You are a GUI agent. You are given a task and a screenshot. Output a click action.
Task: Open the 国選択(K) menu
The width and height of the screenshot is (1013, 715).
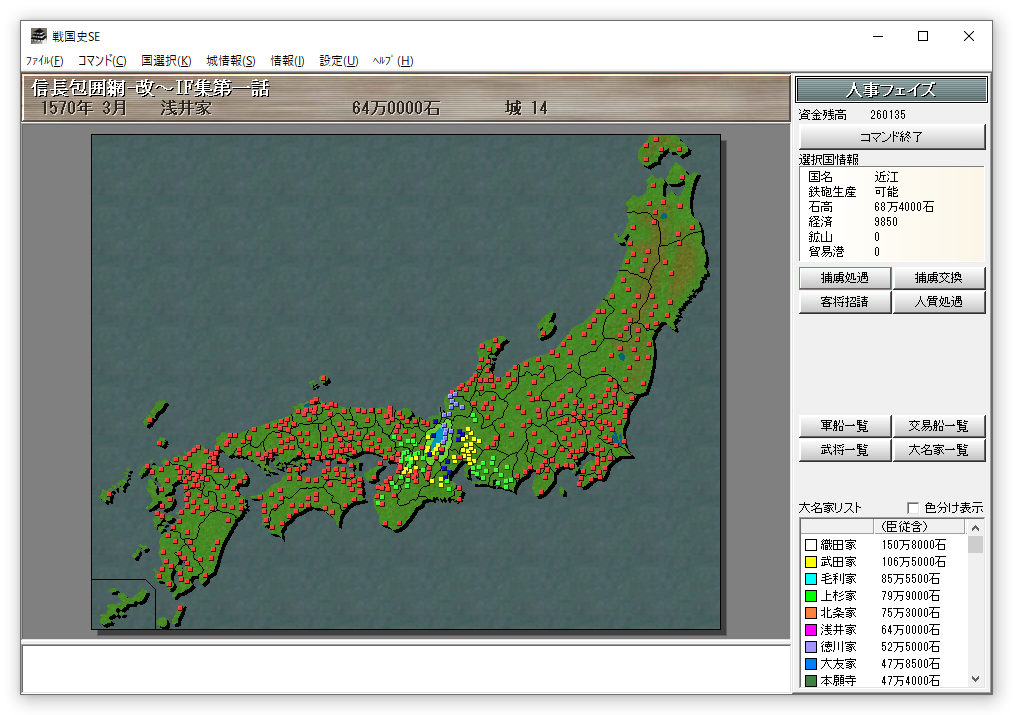coord(166,61)
